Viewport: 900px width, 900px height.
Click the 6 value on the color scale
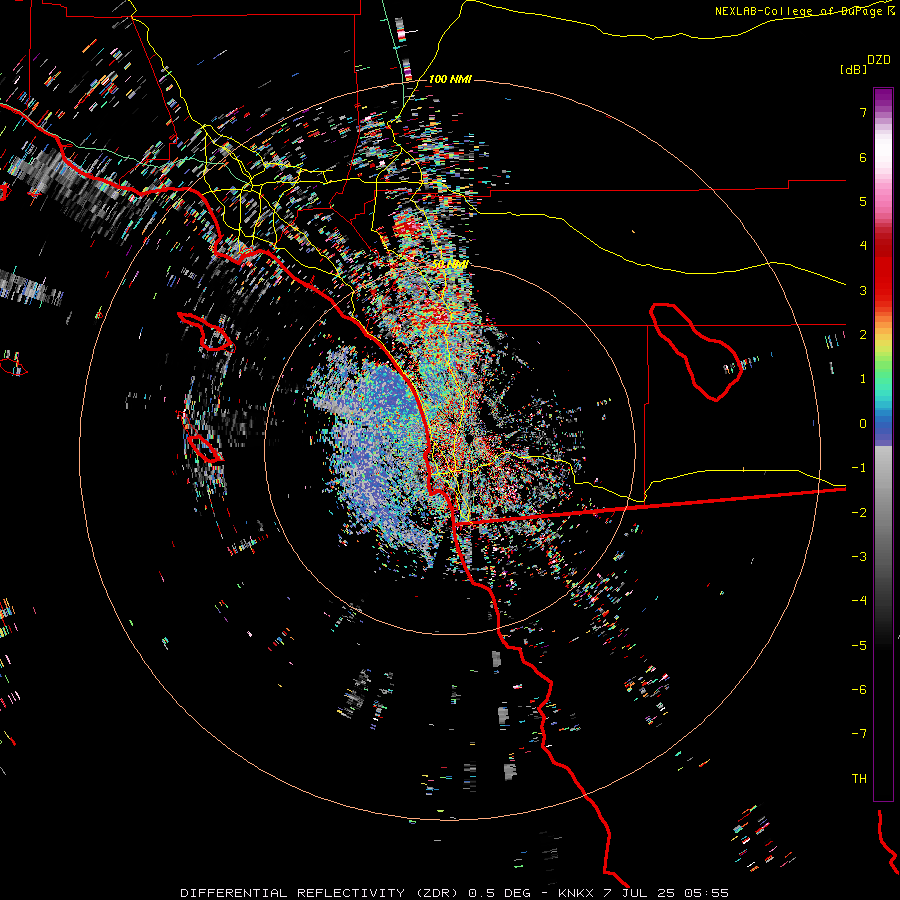click(863, 157)
